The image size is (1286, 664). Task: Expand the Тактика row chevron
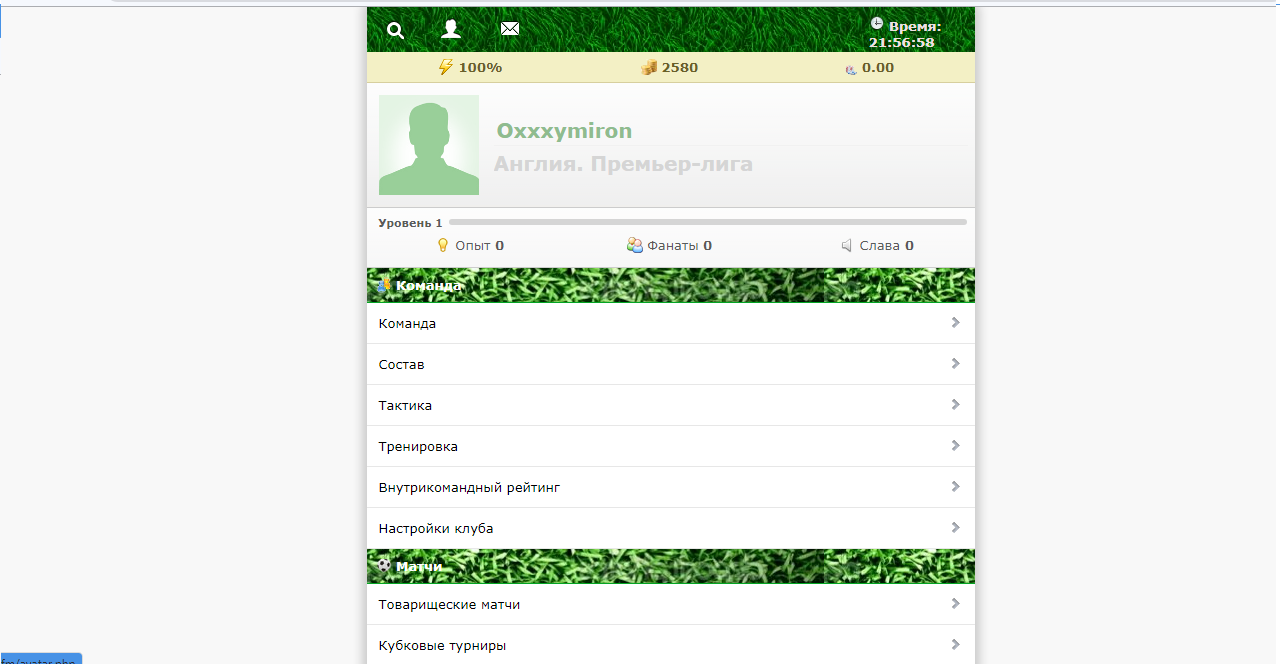tap(955, 405)
